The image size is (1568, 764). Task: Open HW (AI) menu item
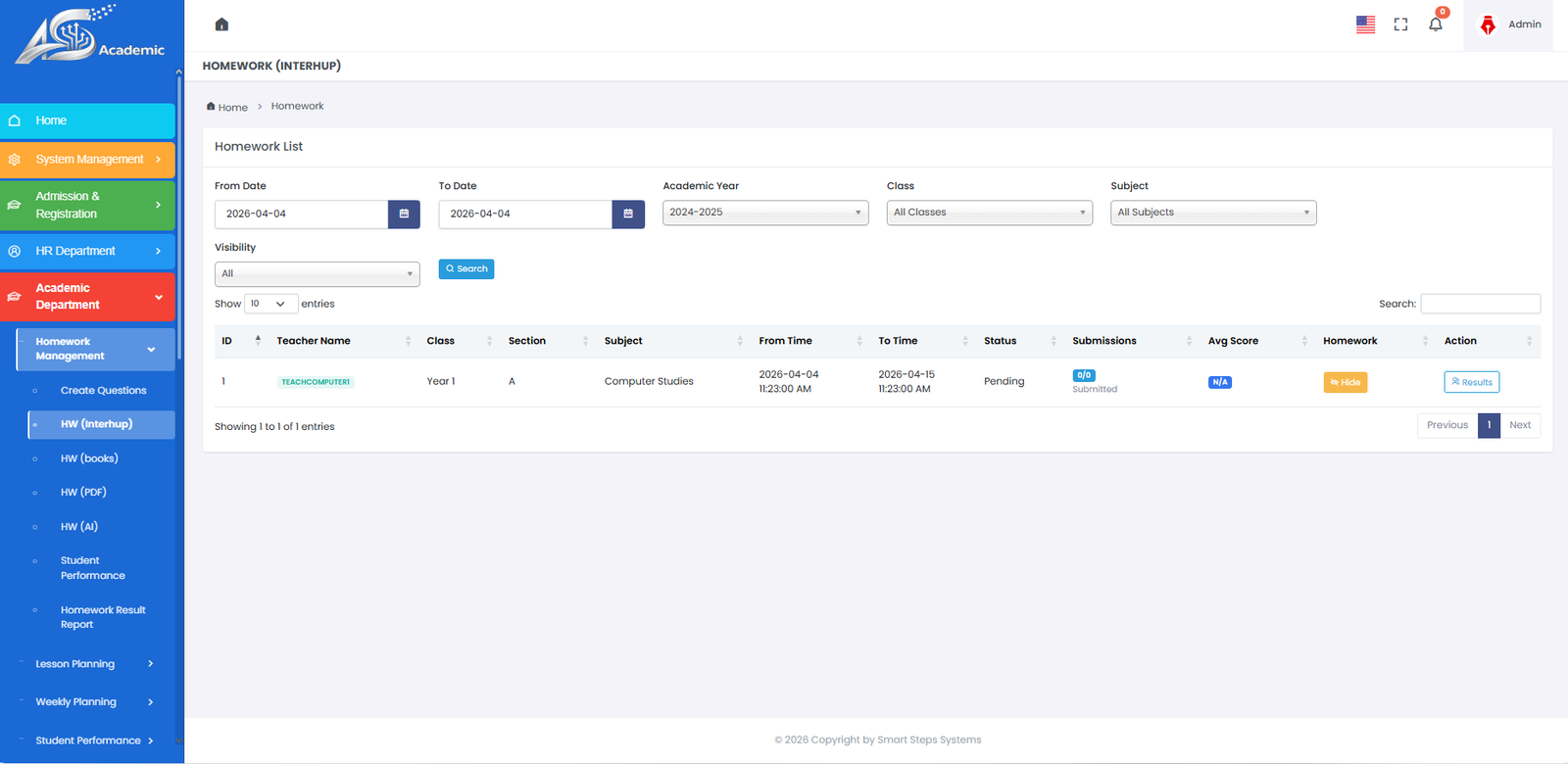[x=79, y=526]
